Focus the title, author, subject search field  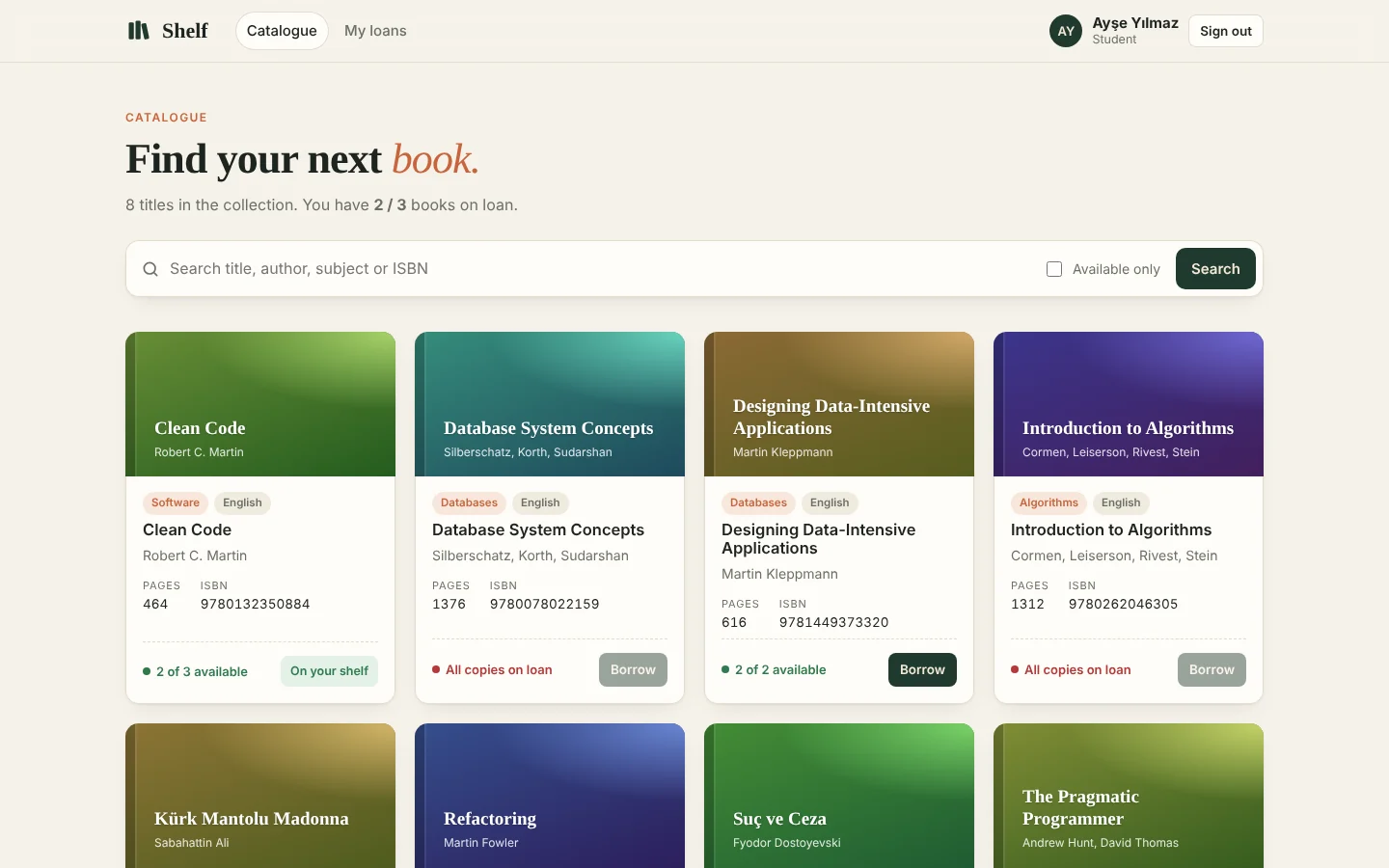point(598,269)
